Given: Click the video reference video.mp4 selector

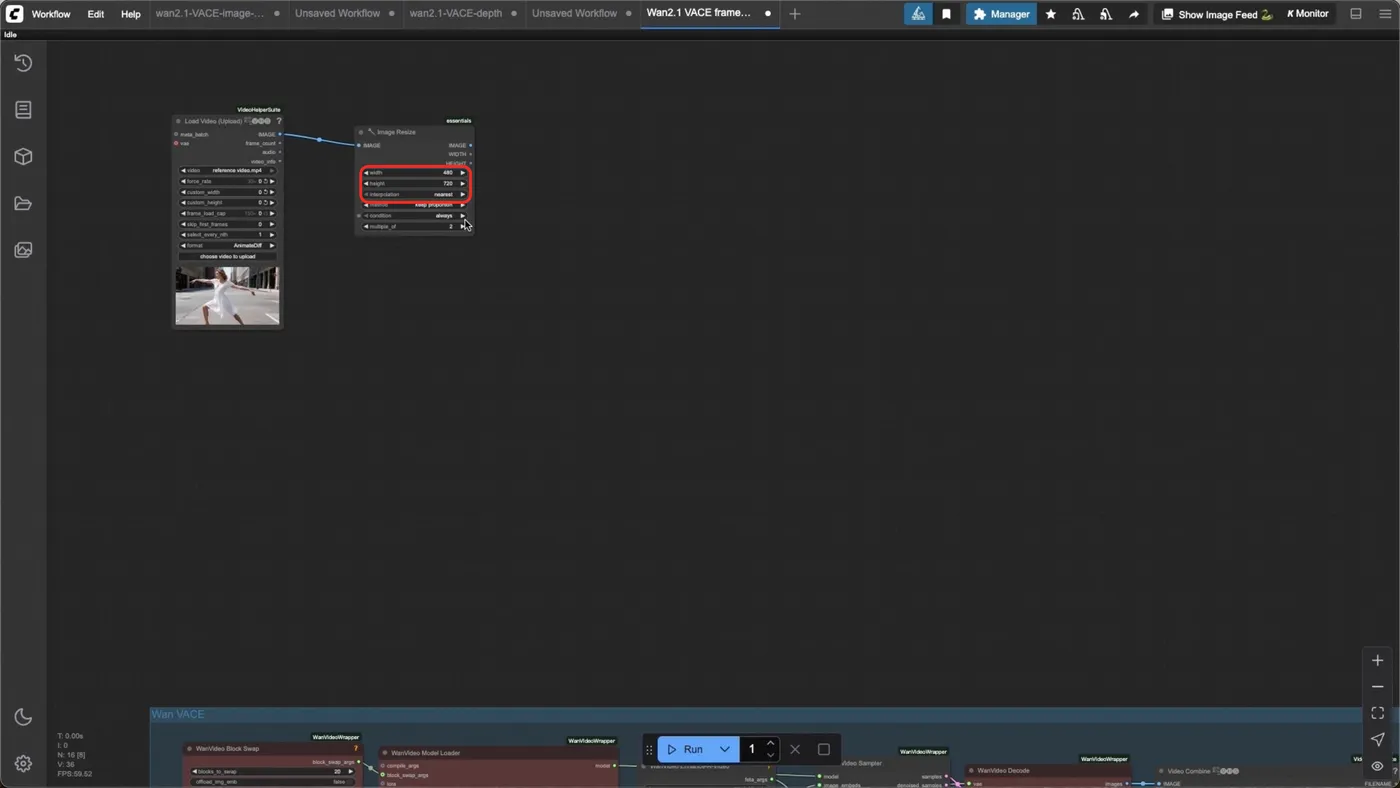Looking at the screenshot, I should pos(227,171).
